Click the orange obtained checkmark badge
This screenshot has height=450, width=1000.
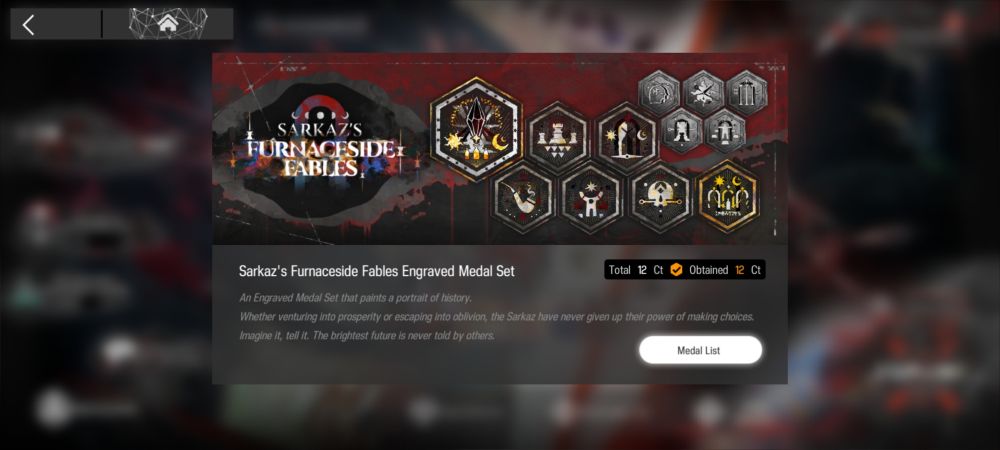click(676, 270)
